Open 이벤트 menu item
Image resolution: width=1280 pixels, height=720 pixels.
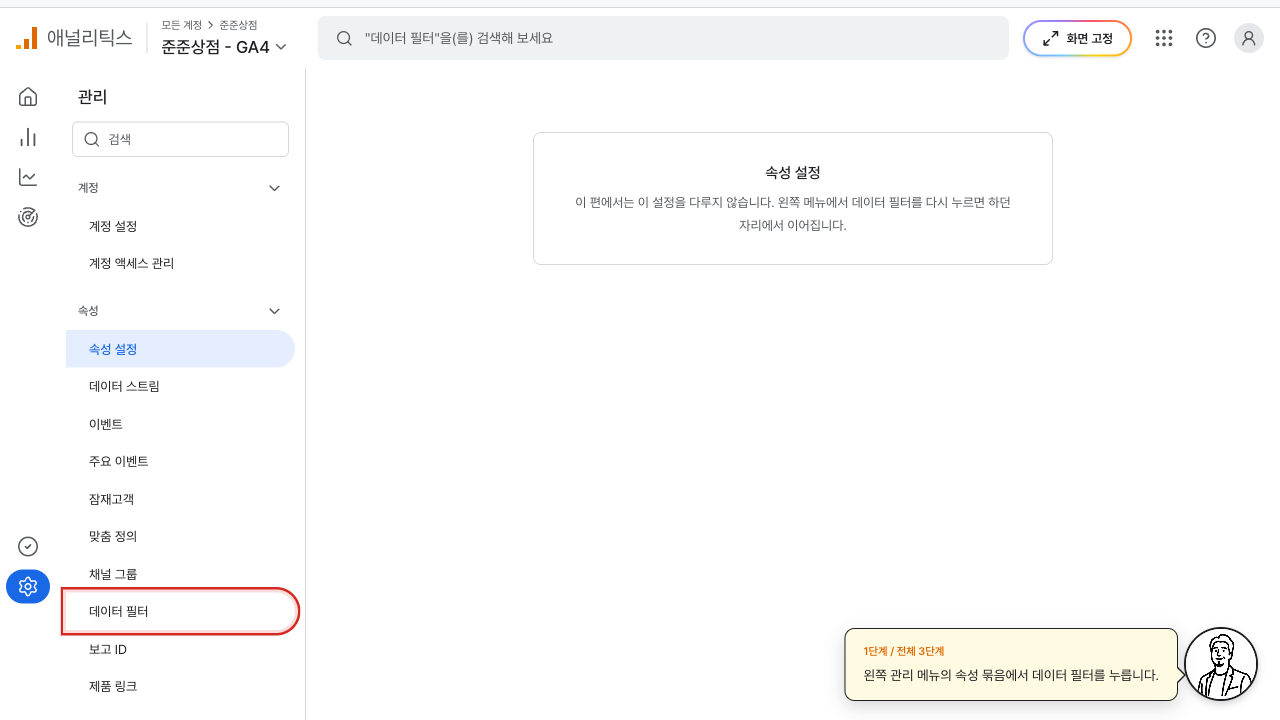[x=180, y=424]
